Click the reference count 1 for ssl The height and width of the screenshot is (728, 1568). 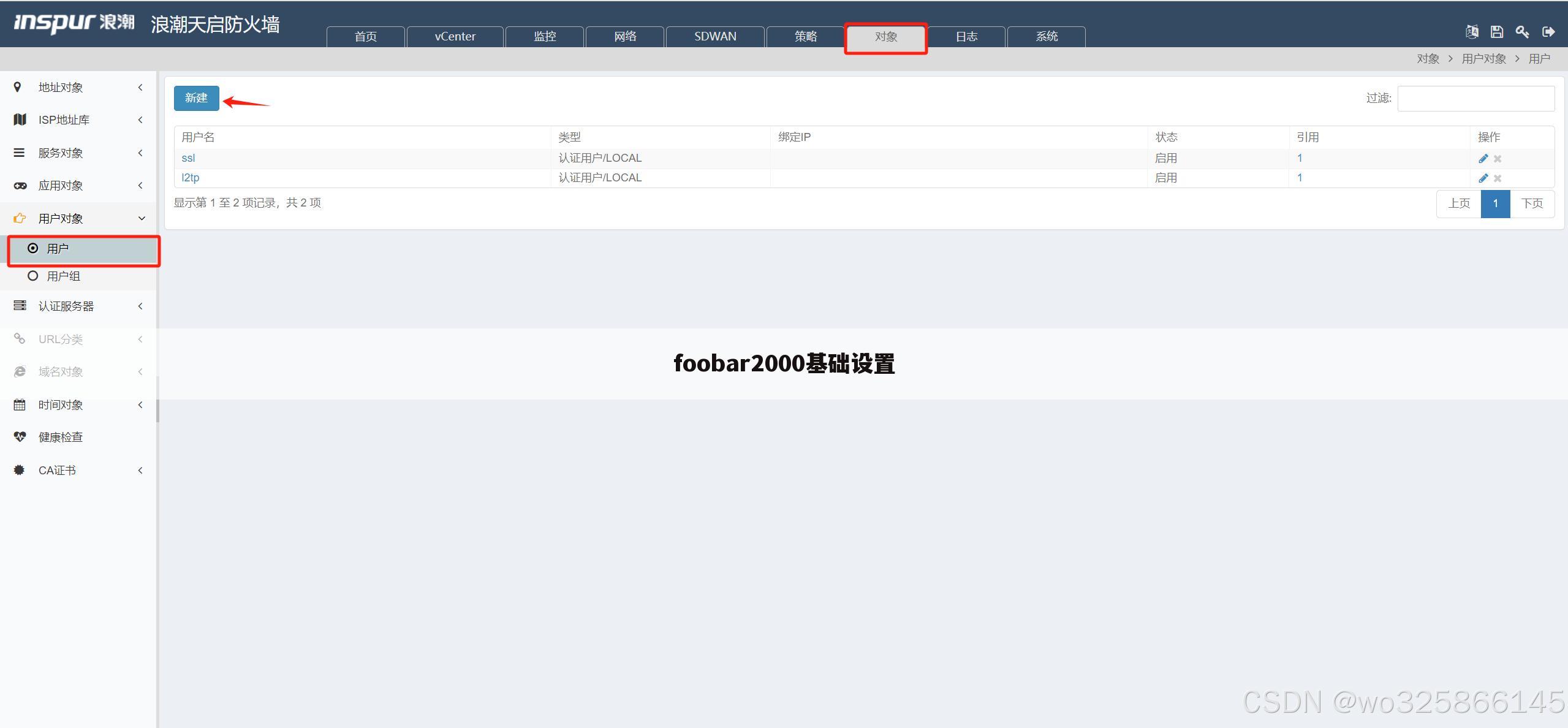point(1300,158)
